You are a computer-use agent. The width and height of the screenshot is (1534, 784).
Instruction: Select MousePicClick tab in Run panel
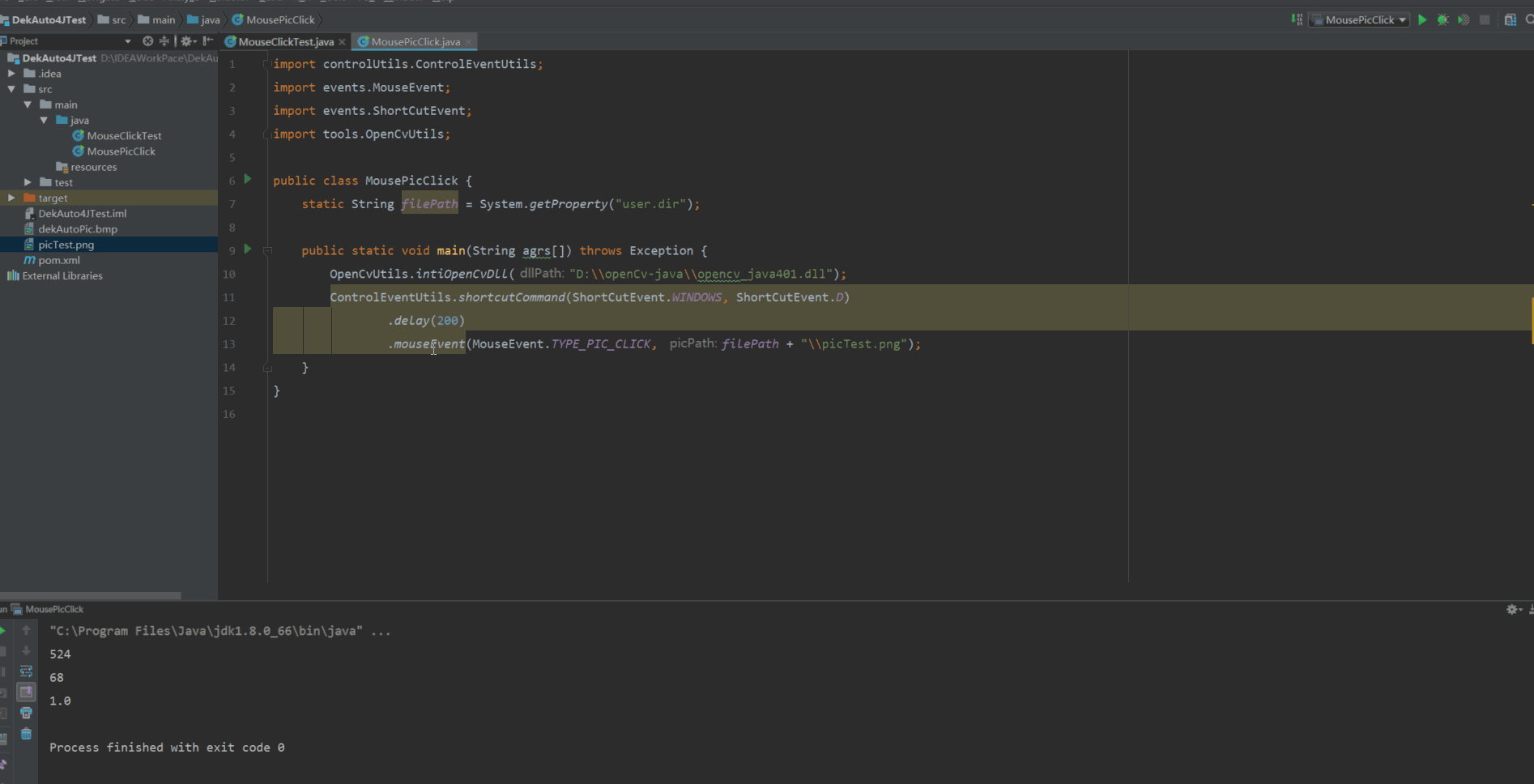click(48, 609)
